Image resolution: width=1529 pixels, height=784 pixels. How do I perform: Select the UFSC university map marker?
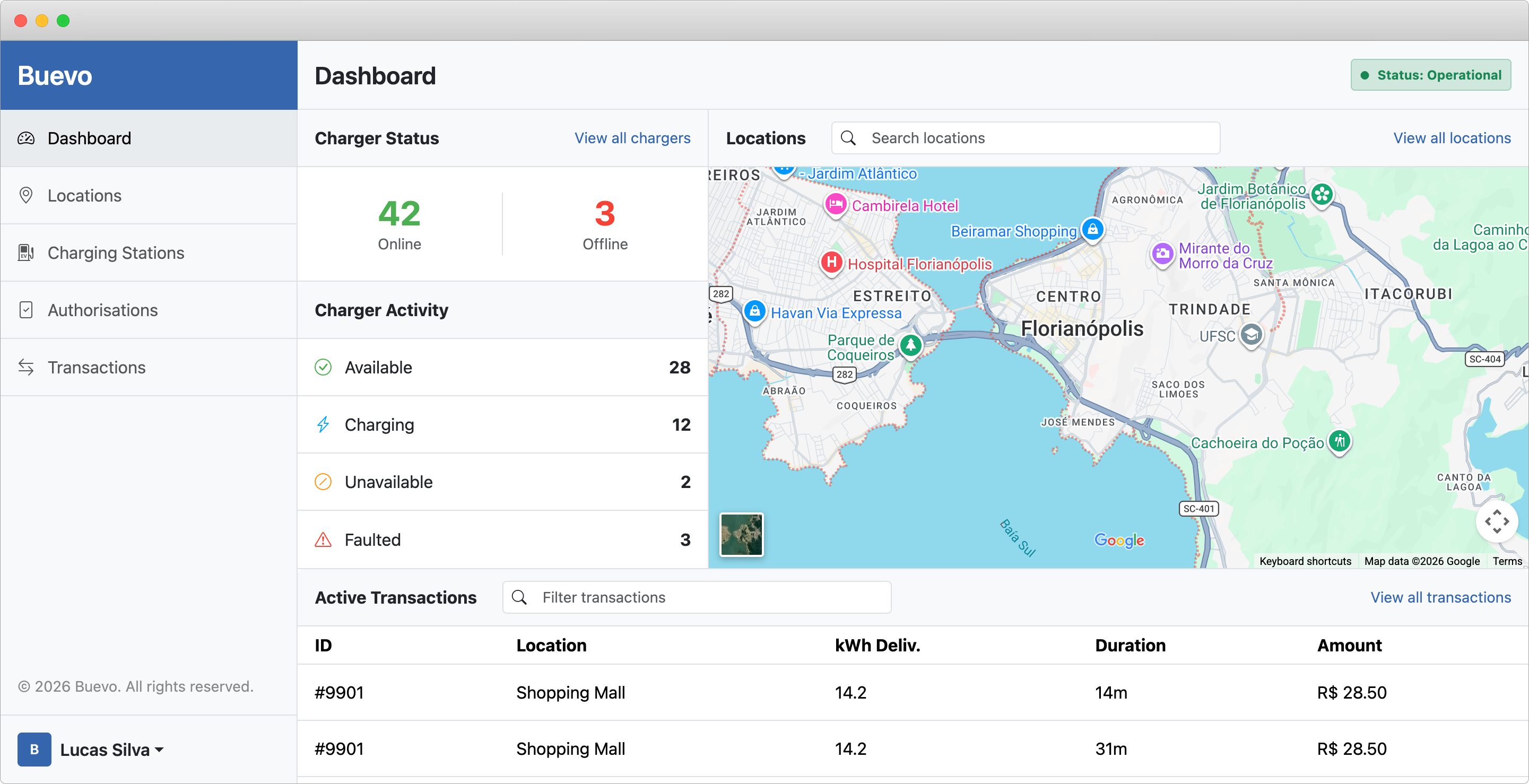(x=1251, y=335)
